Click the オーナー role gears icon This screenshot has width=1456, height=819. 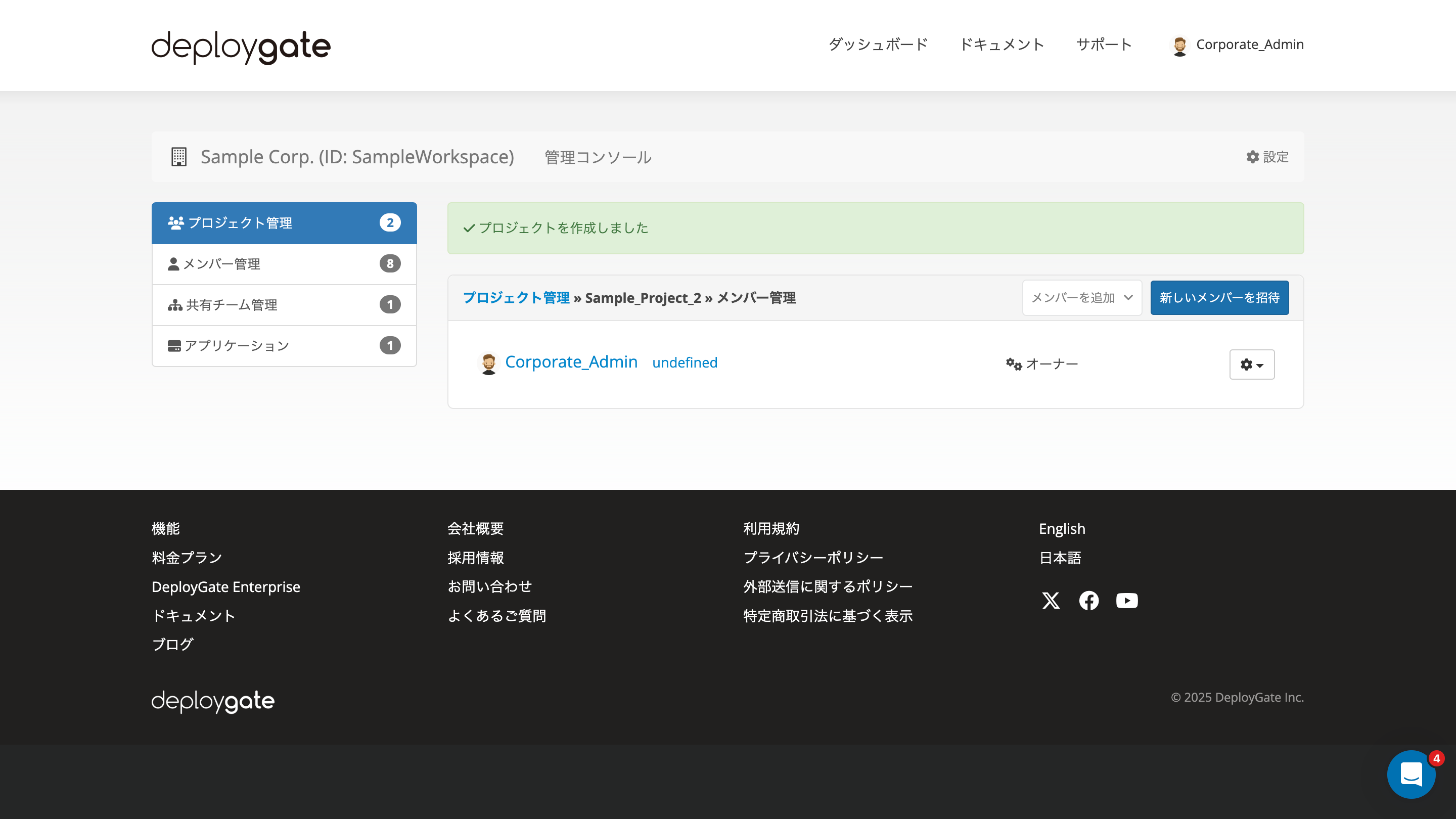(1014, 364)
